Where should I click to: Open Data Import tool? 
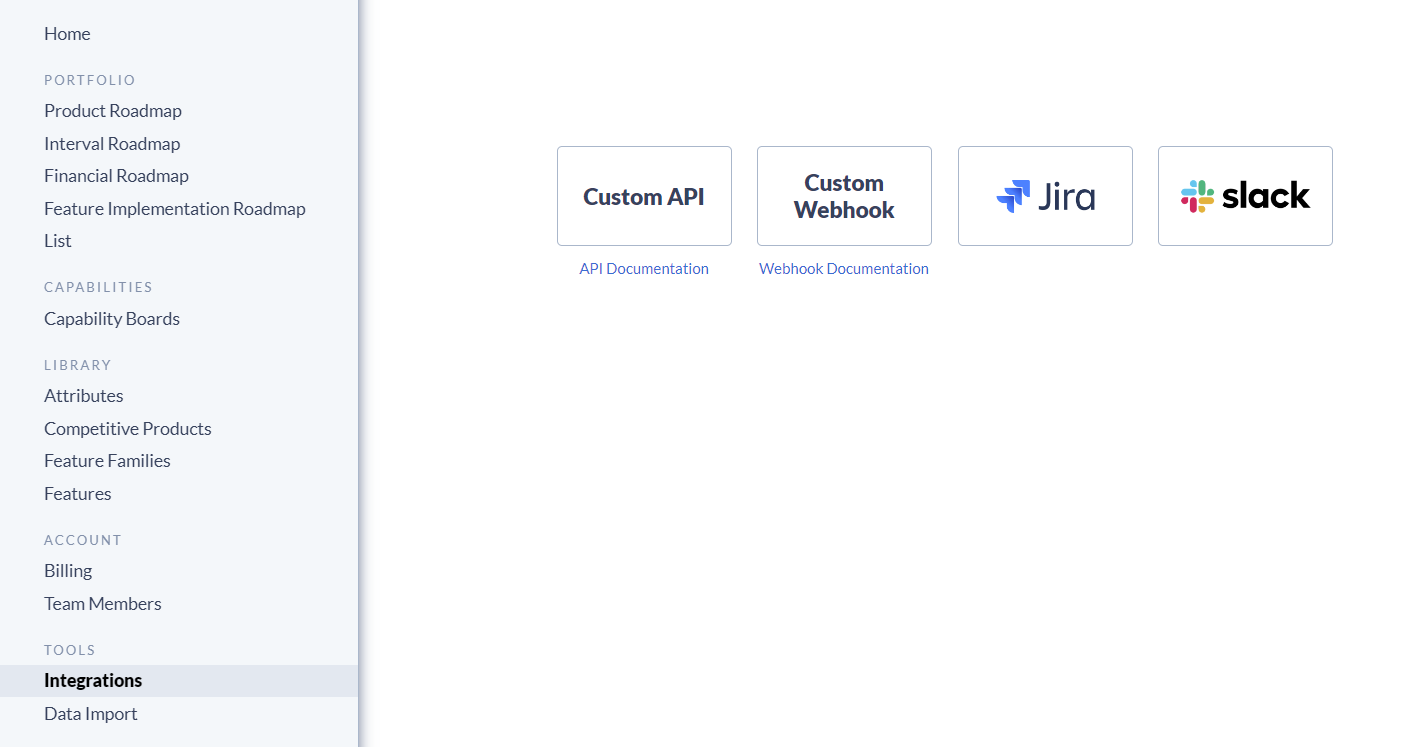[91, 714]
